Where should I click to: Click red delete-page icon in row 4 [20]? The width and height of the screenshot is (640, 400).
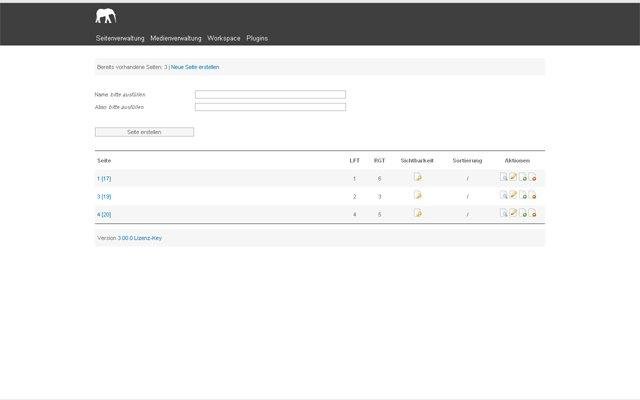click(532, 213)
